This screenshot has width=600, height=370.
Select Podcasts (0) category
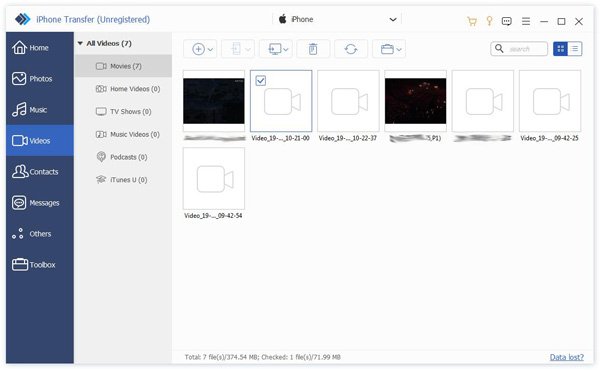coord(123,157)
